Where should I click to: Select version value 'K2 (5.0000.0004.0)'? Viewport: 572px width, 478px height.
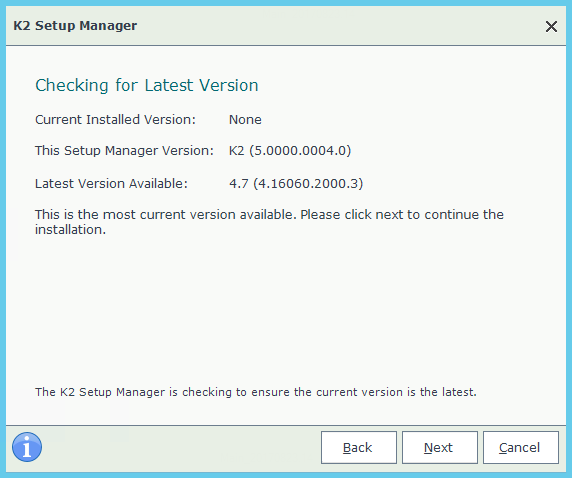(x=290, y=151)
